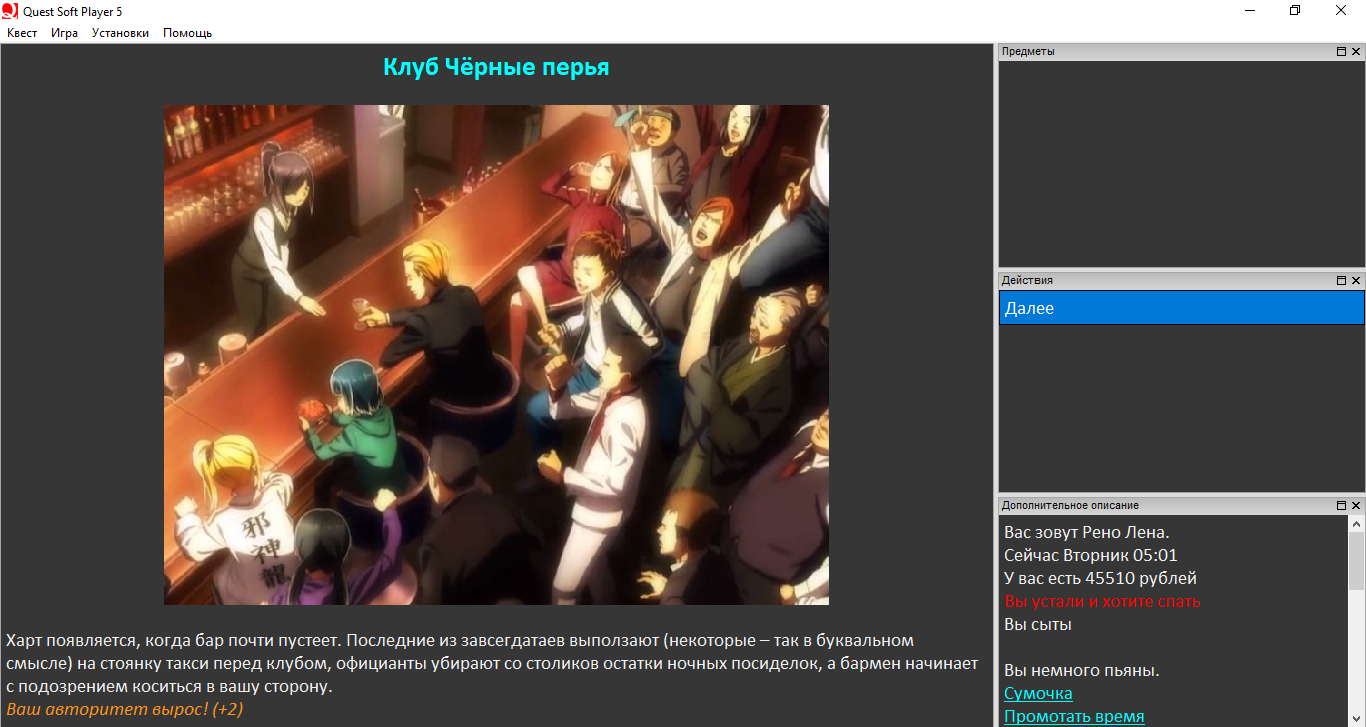Close the Quest Soft Player window

(1341, 10)
